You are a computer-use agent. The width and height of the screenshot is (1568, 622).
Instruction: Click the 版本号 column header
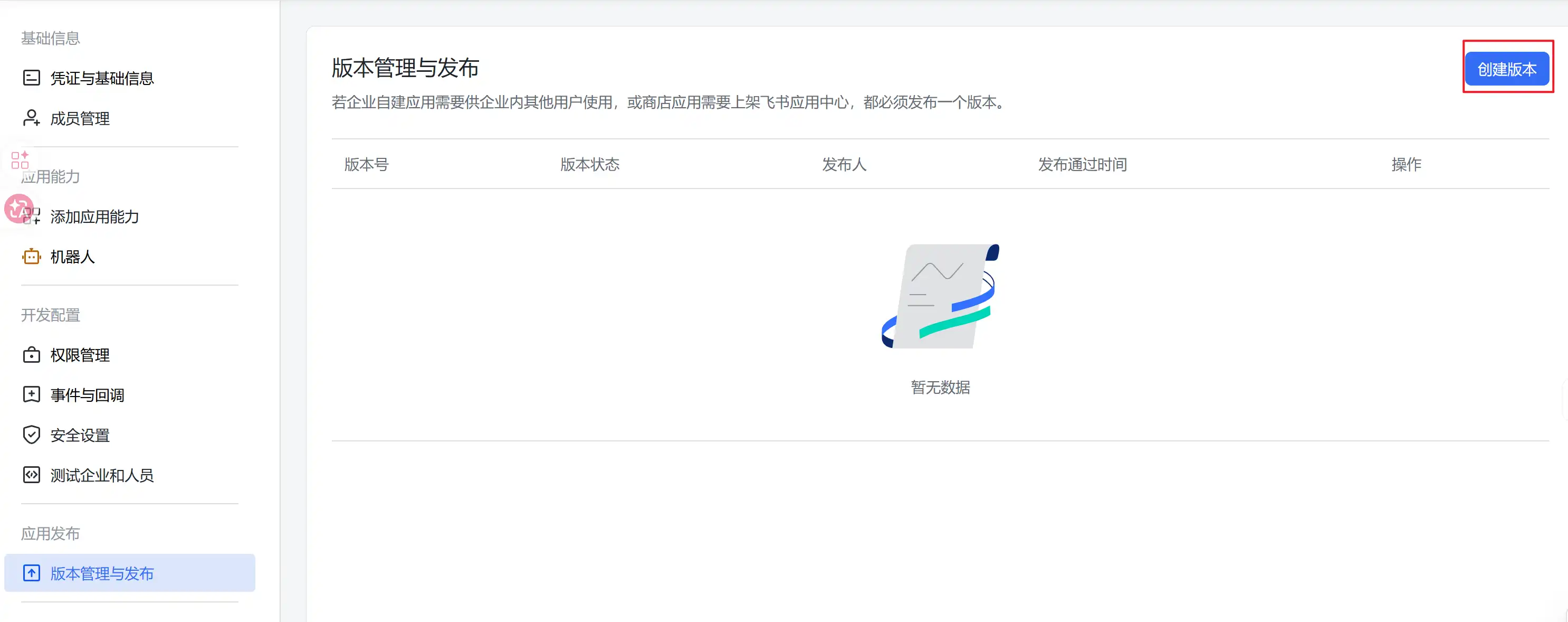coord(366,164)
